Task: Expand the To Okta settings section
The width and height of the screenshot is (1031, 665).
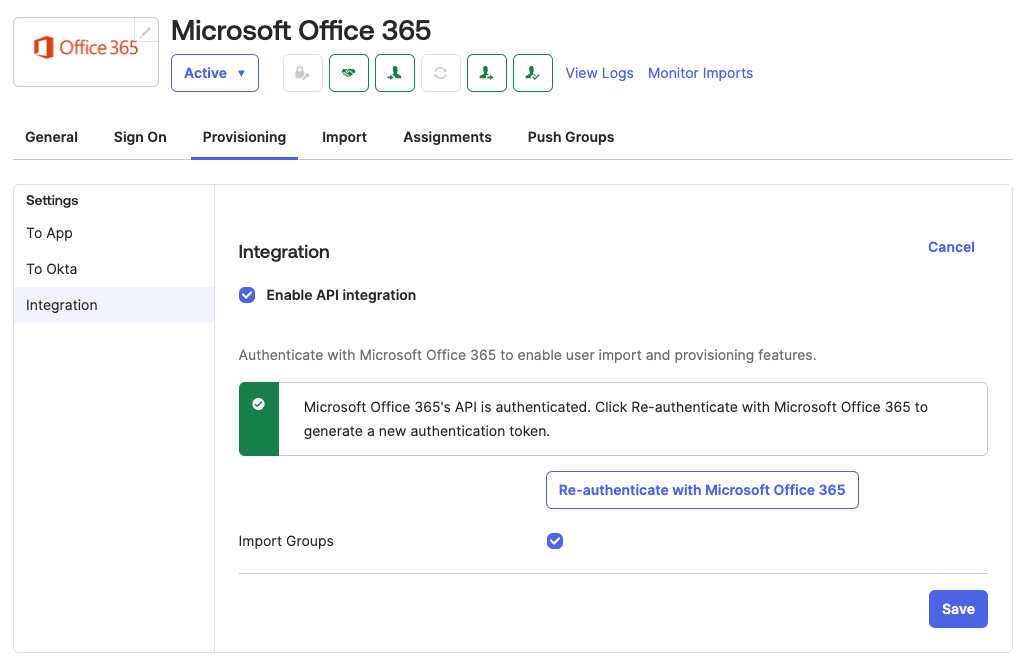Action: tap(51, 269)
